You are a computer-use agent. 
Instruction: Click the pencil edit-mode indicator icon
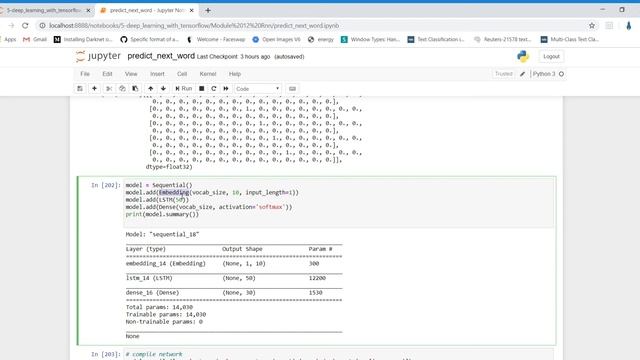tap(522, 74)
